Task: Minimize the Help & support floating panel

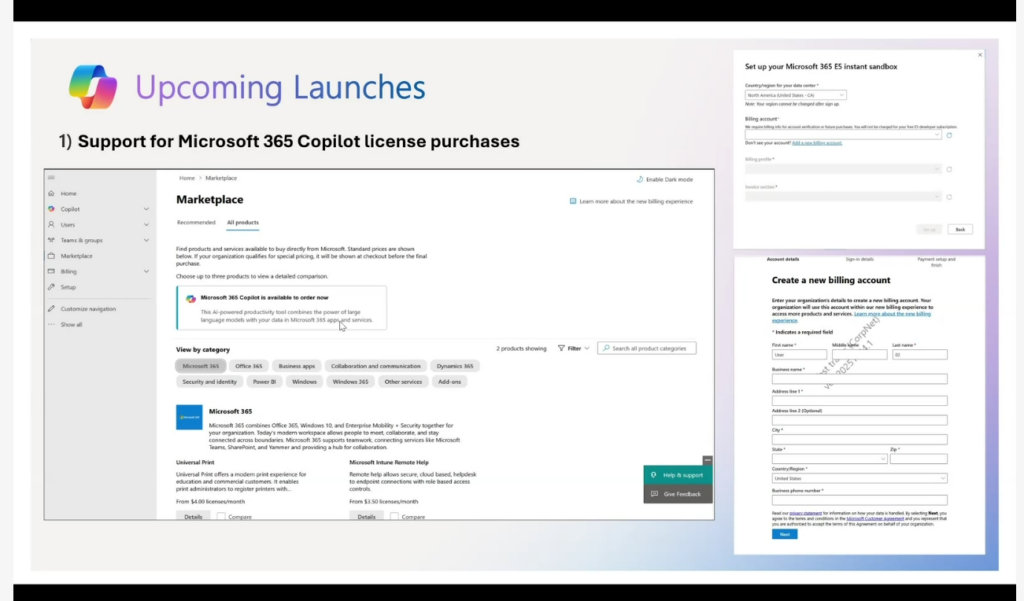Action: pos(707,460)
